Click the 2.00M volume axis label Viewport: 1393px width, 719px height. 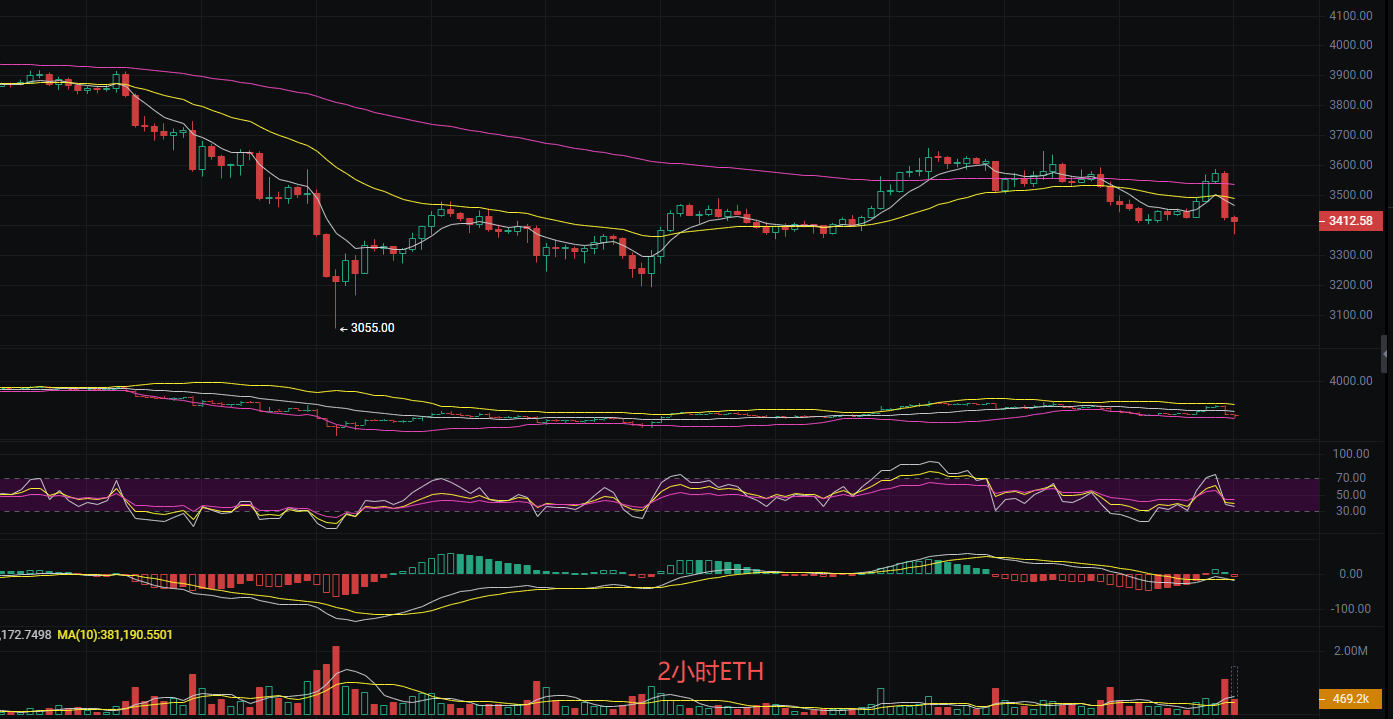[x=1350, y=651]
